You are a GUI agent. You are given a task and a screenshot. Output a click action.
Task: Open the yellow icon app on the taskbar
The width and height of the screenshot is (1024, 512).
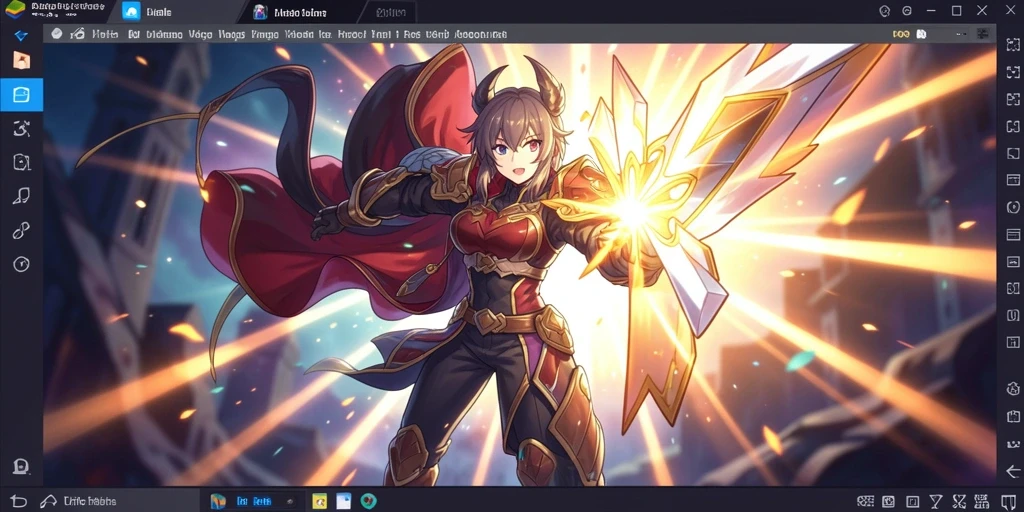pos(319,501)
